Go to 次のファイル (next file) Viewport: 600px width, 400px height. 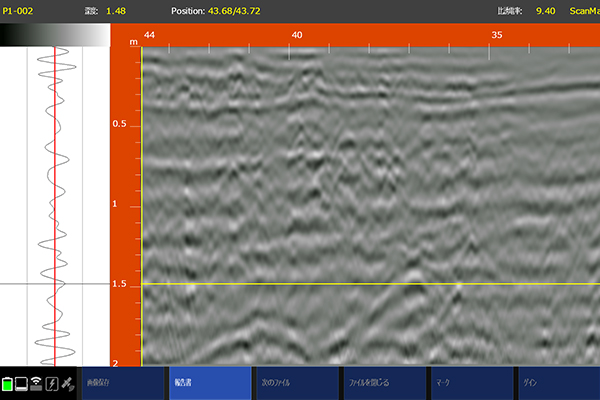295,383
